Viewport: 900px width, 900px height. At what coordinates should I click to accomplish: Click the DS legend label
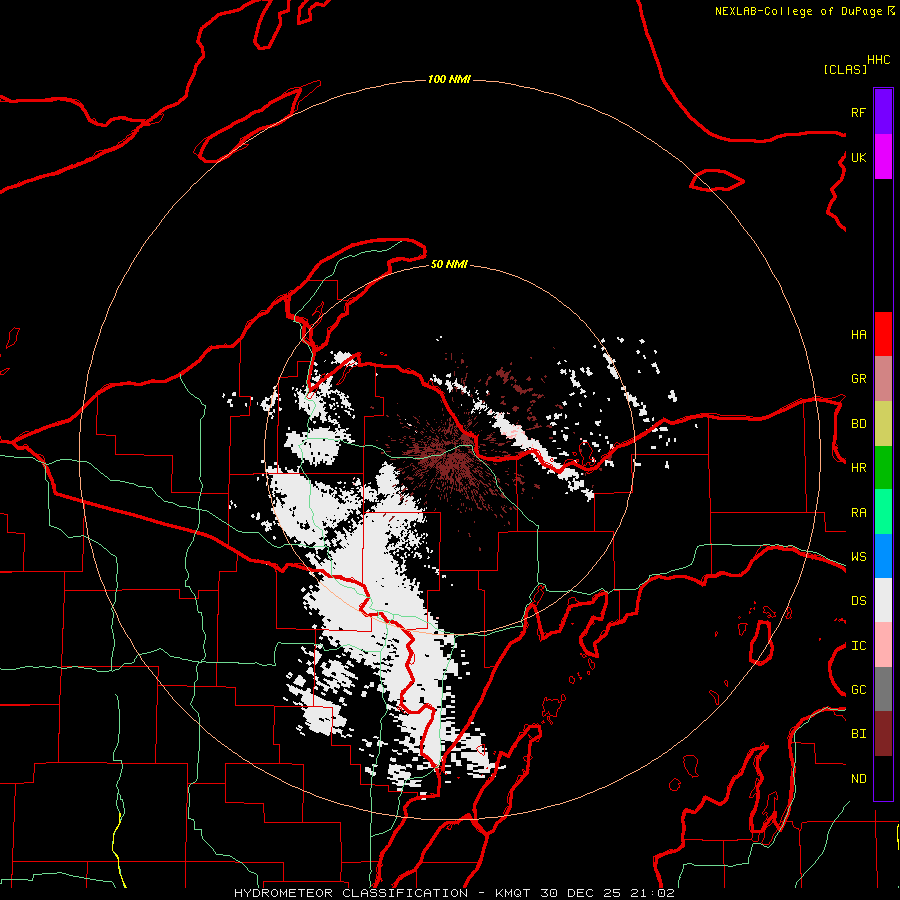point(858,601)
